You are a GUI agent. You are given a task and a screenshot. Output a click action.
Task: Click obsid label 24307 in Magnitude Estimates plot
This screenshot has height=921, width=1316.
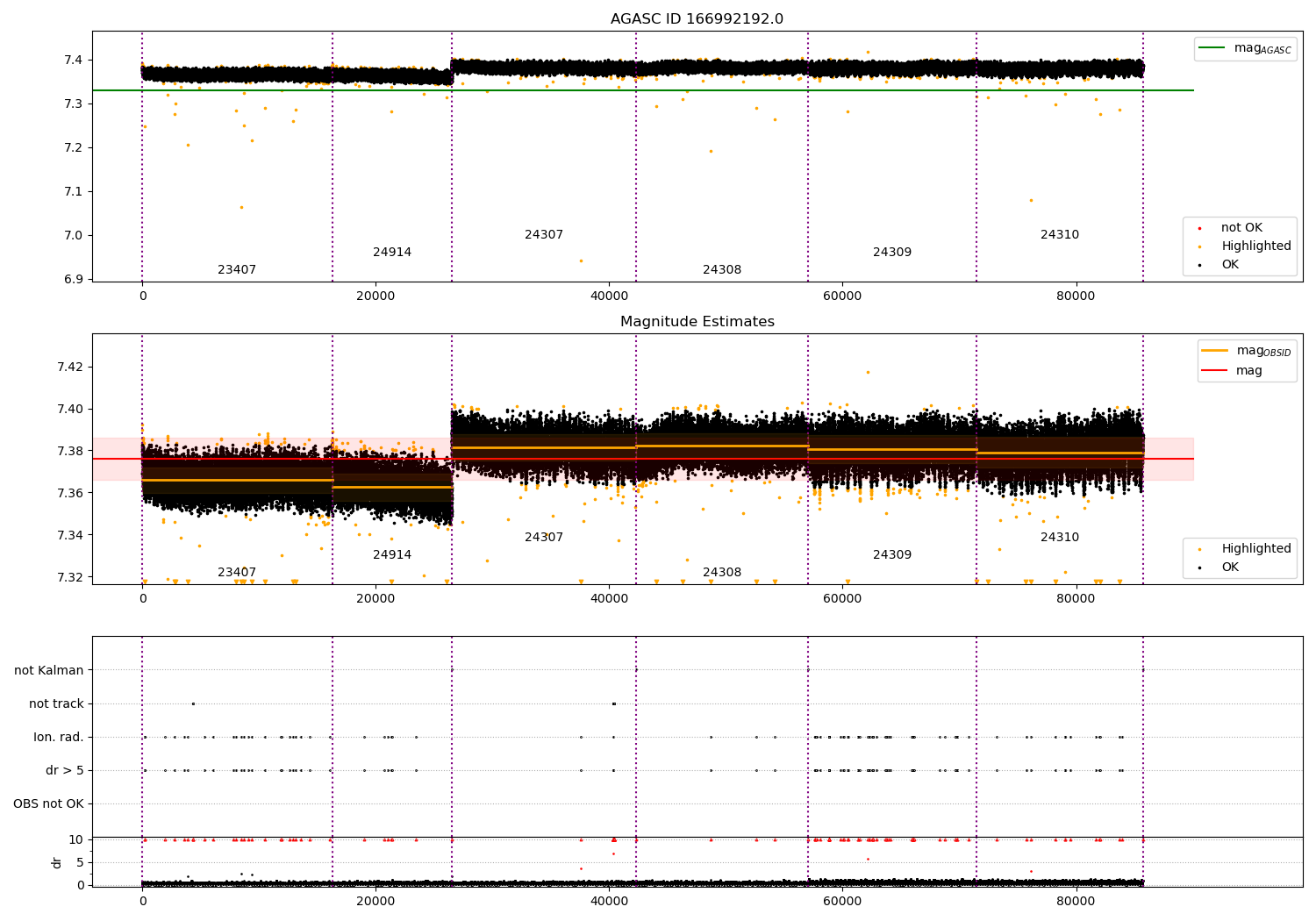click(544, 538)
